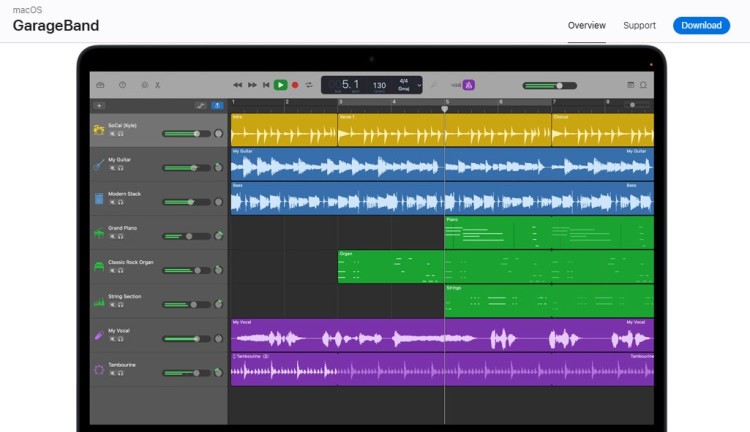Toggle the purple Metronome button
750x432 pixels.
(x=469, y=85)
